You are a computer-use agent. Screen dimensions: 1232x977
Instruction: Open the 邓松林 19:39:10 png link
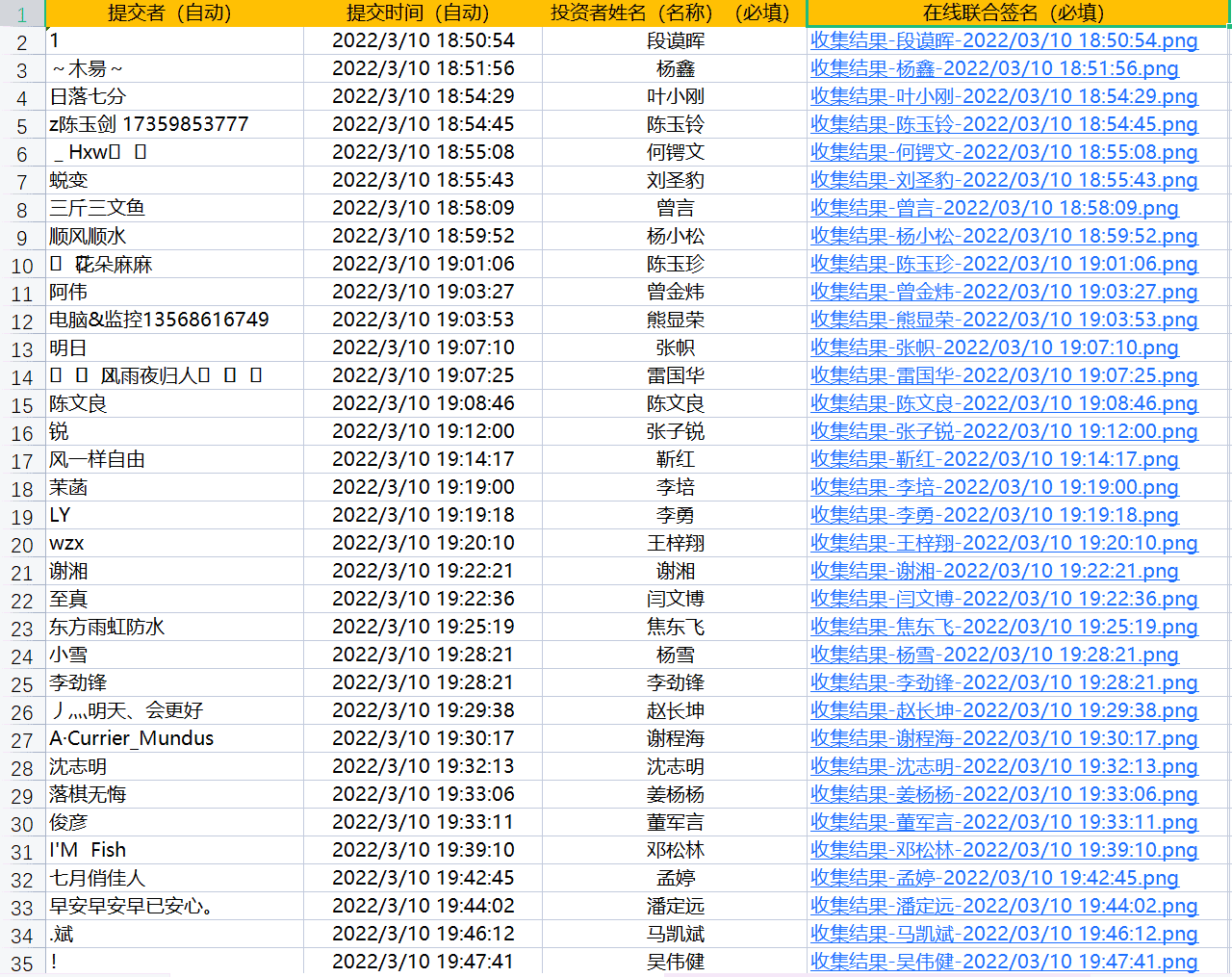tap(1004, 851)
